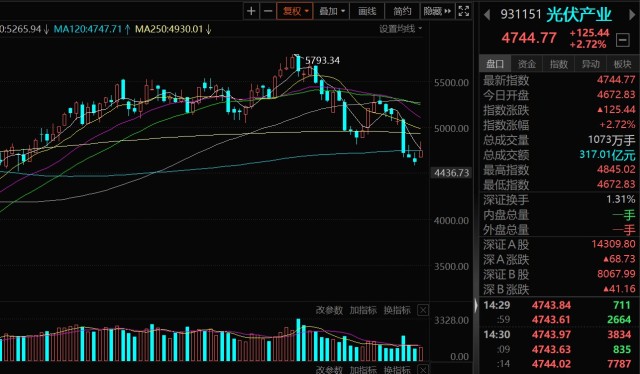Open the 复权 dropdown
640x374 pixels.
point(295,11)
